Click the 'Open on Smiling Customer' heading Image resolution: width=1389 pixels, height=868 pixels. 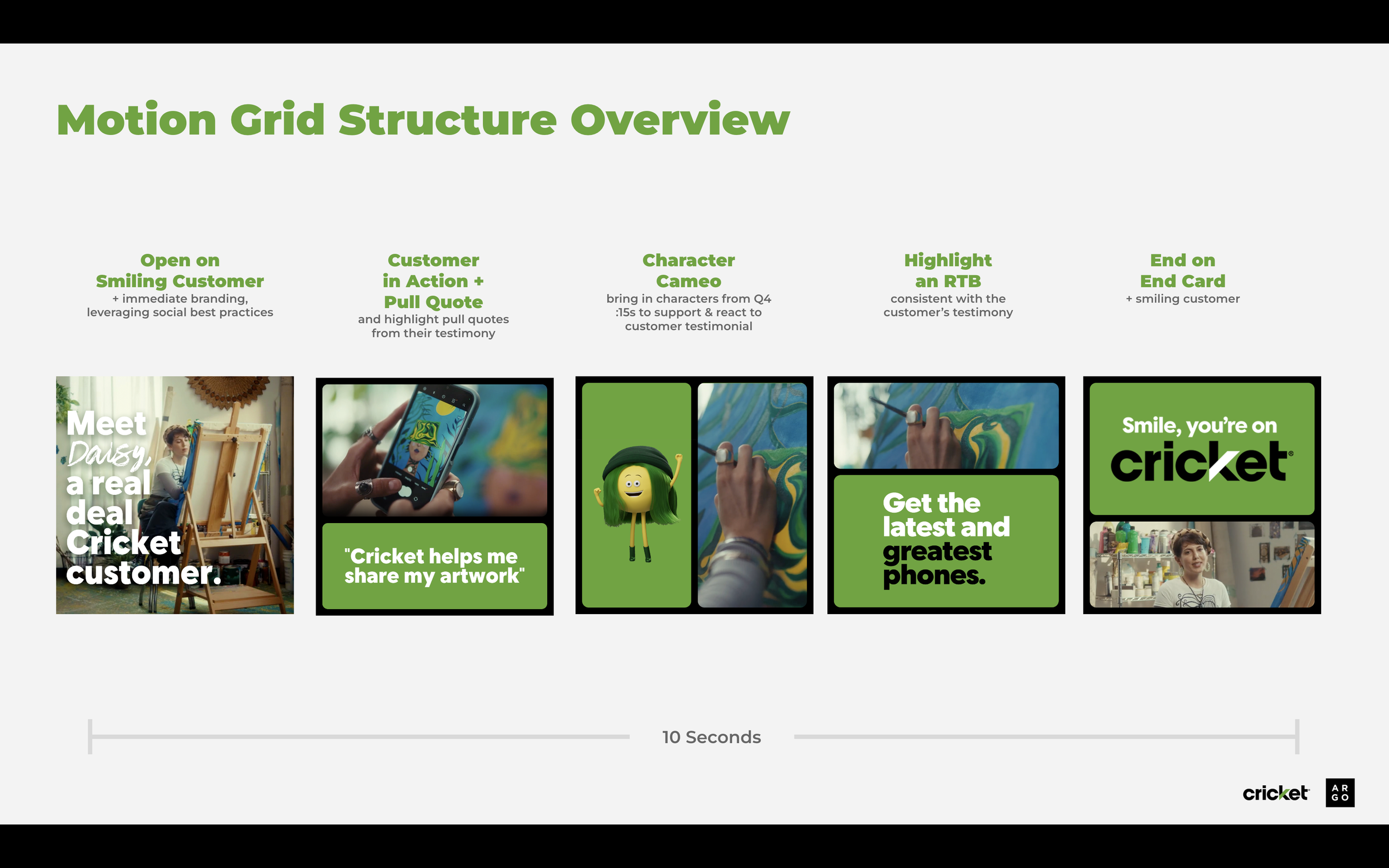click(x=179, y=270)
